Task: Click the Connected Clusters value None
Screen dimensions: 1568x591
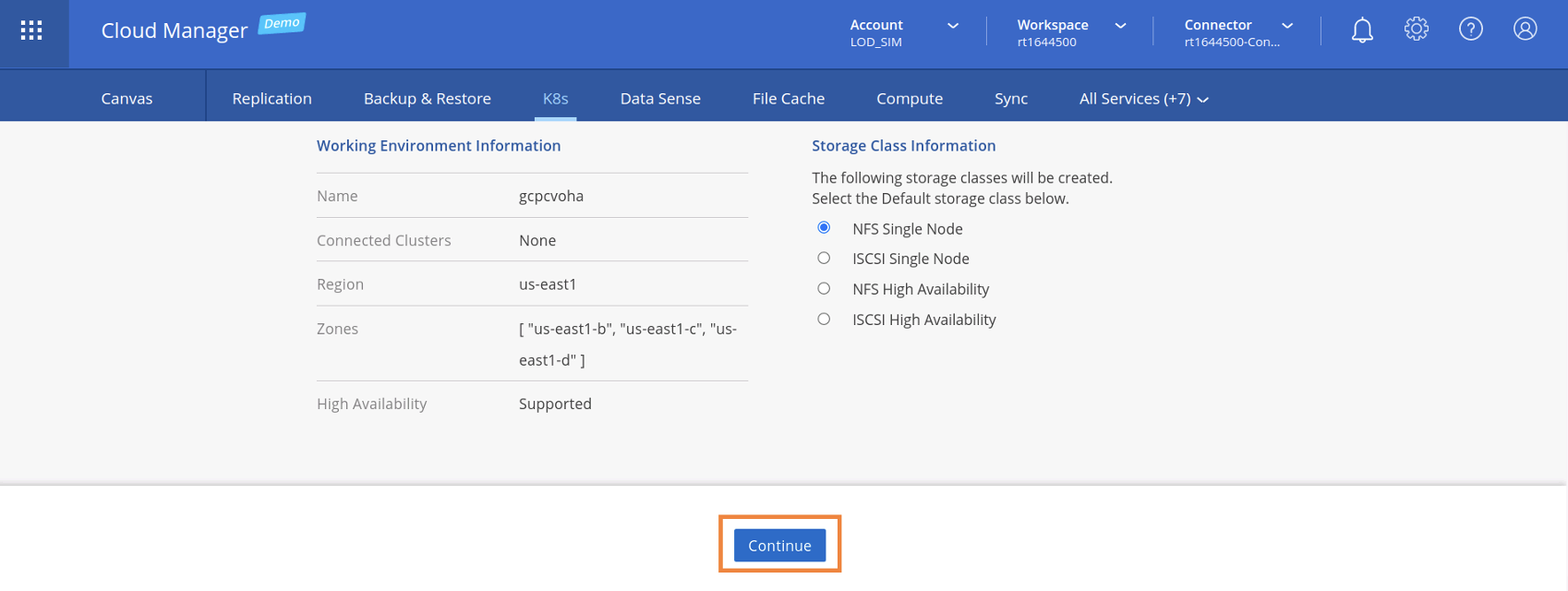Action: click(537, 240)
